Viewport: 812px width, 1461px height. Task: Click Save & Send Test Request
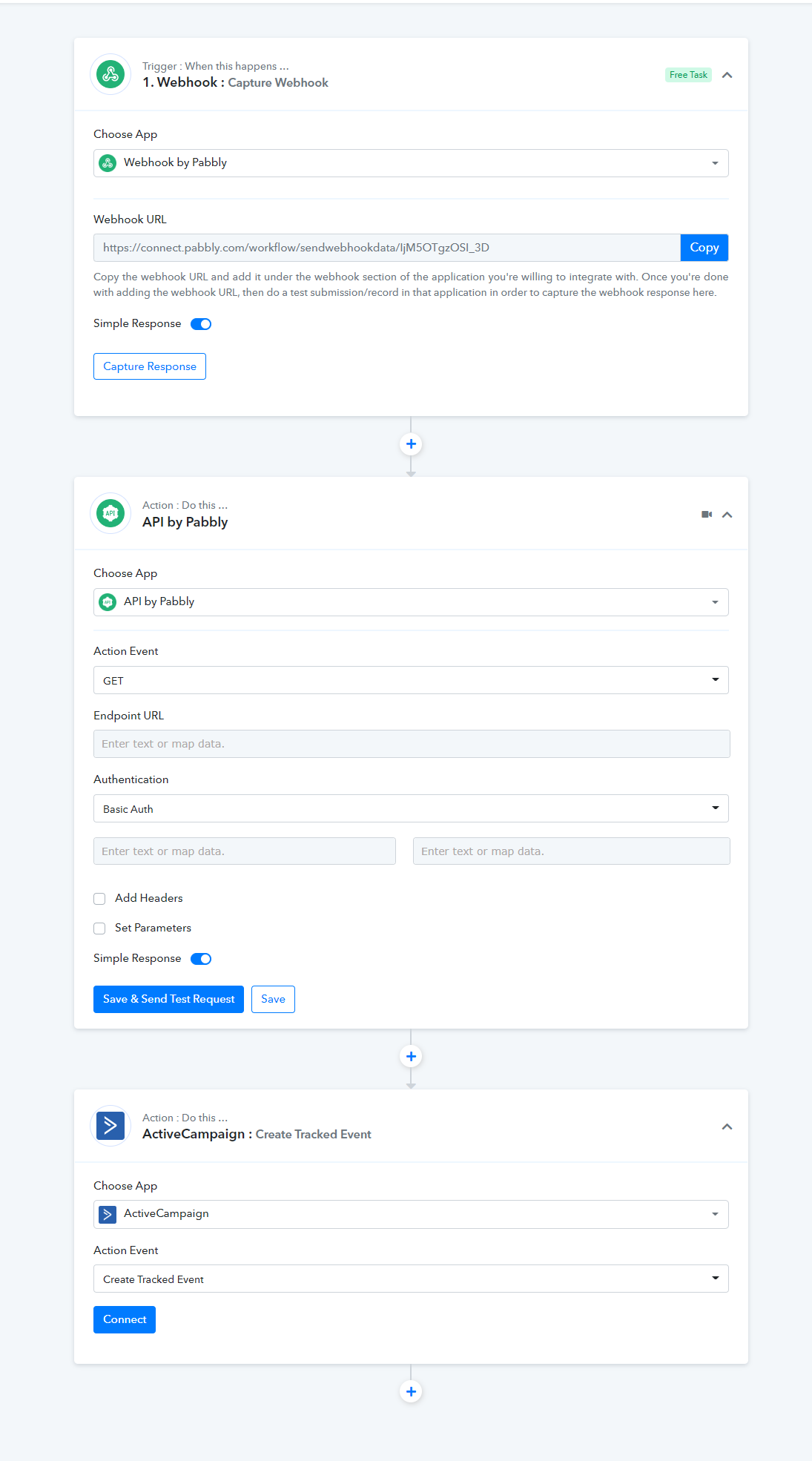168,999
